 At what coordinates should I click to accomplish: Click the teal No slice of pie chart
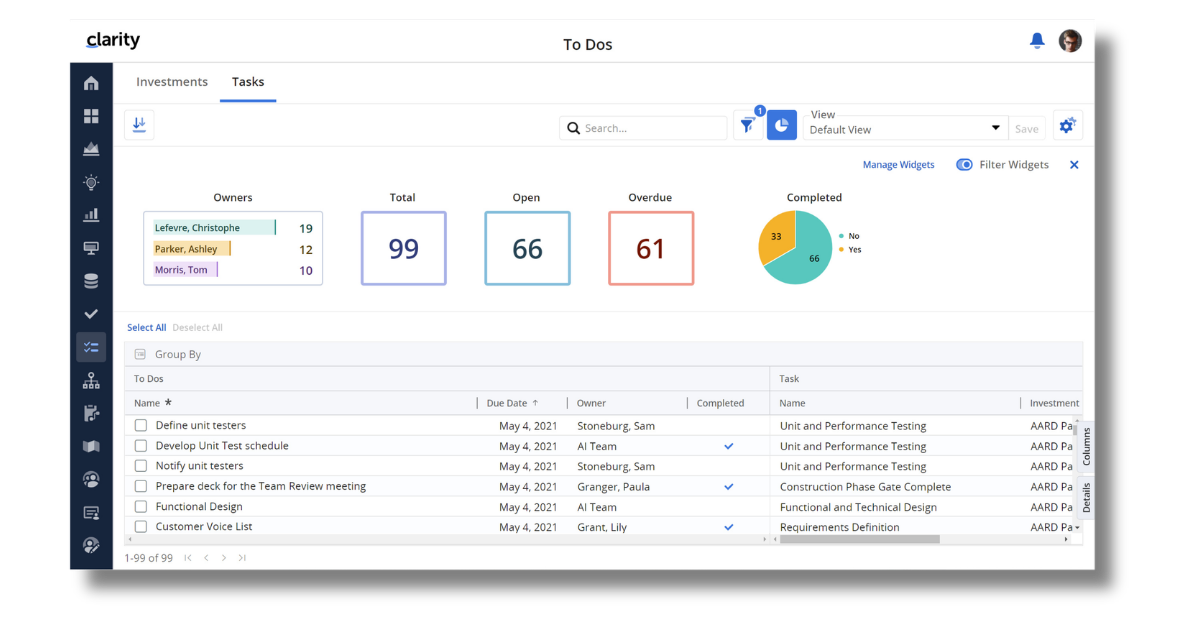[806, 255]
